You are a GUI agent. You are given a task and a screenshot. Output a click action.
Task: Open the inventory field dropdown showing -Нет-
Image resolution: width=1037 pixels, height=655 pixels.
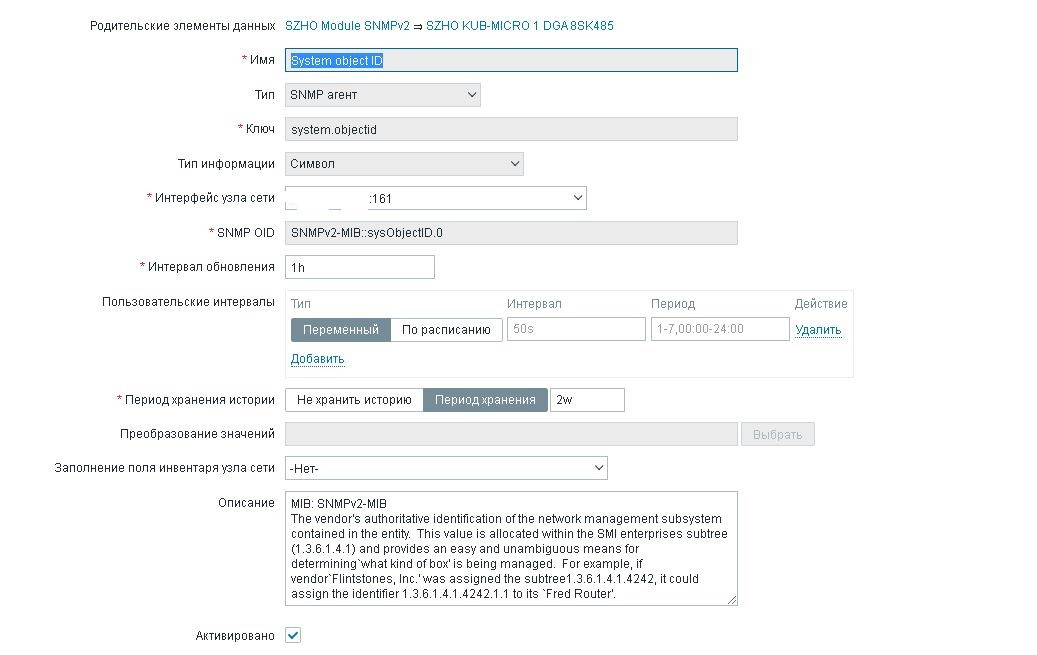point(446,468)
